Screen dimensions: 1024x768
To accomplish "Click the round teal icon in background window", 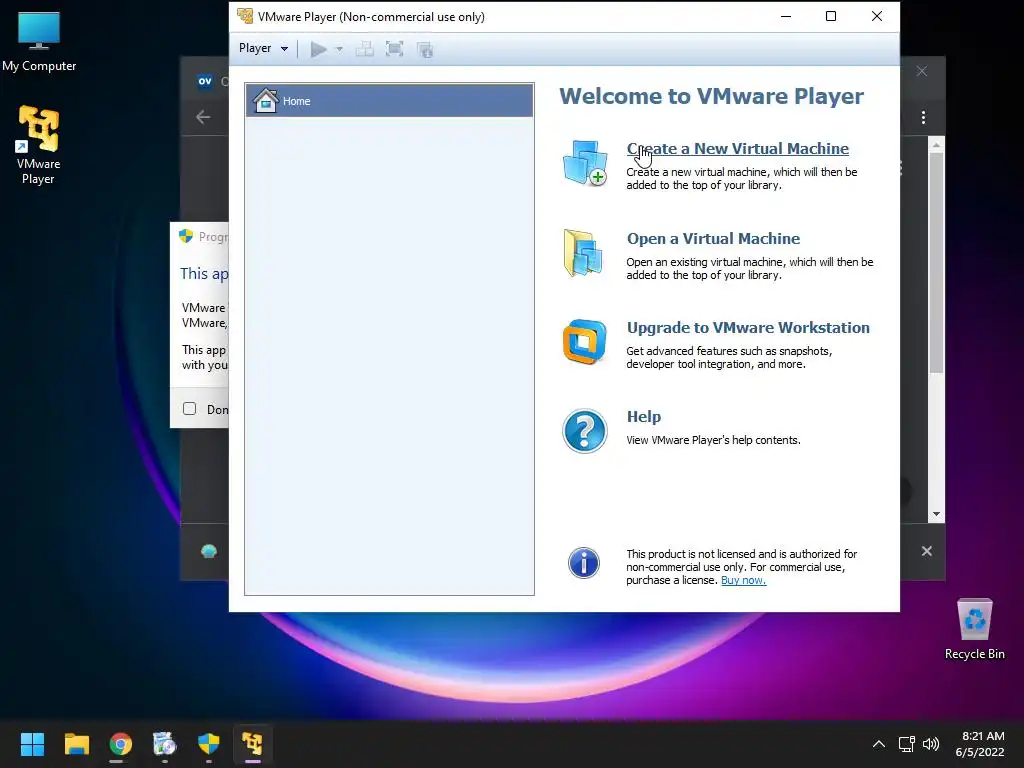I will (x=209, y=551).
